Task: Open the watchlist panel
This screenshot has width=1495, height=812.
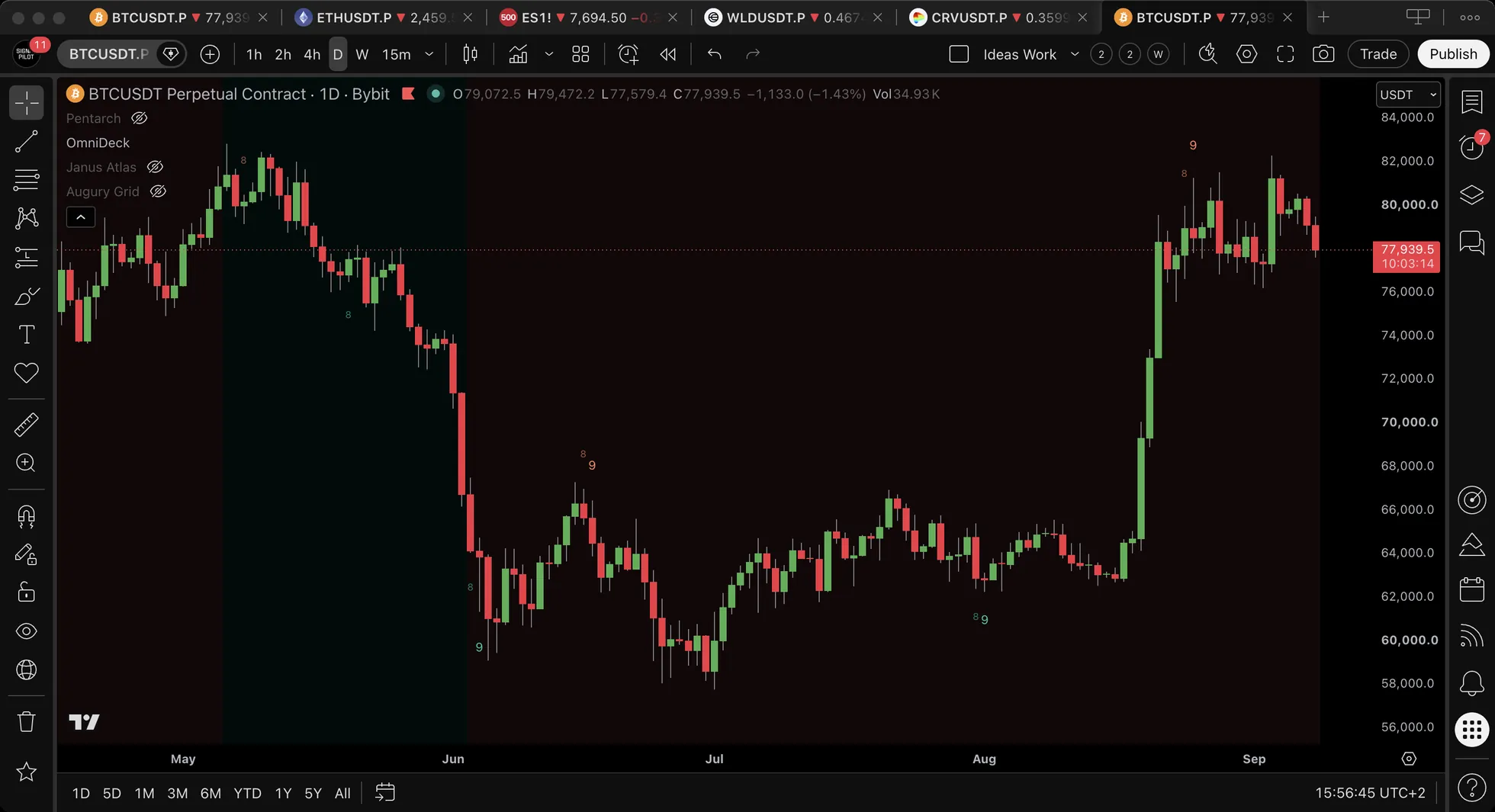Action: pyautogui.click(x=1472, y=101)
